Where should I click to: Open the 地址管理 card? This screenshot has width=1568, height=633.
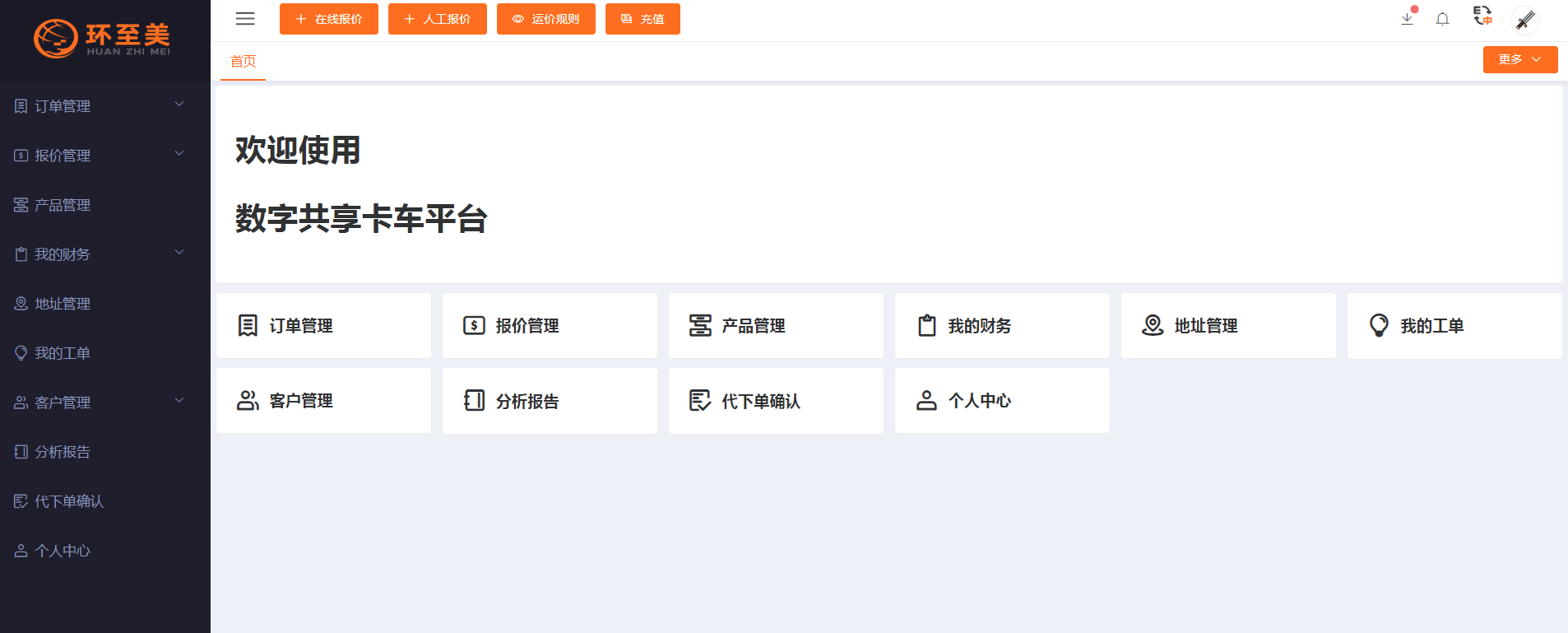point(1227,326)
